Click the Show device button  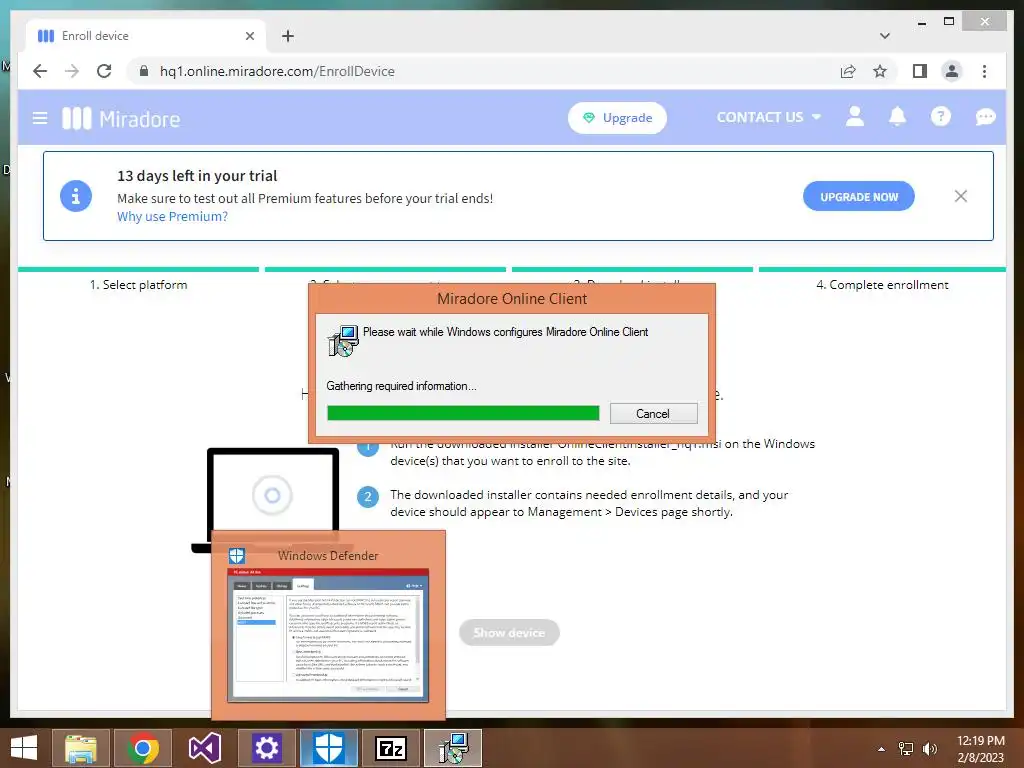tap(509, 632)
